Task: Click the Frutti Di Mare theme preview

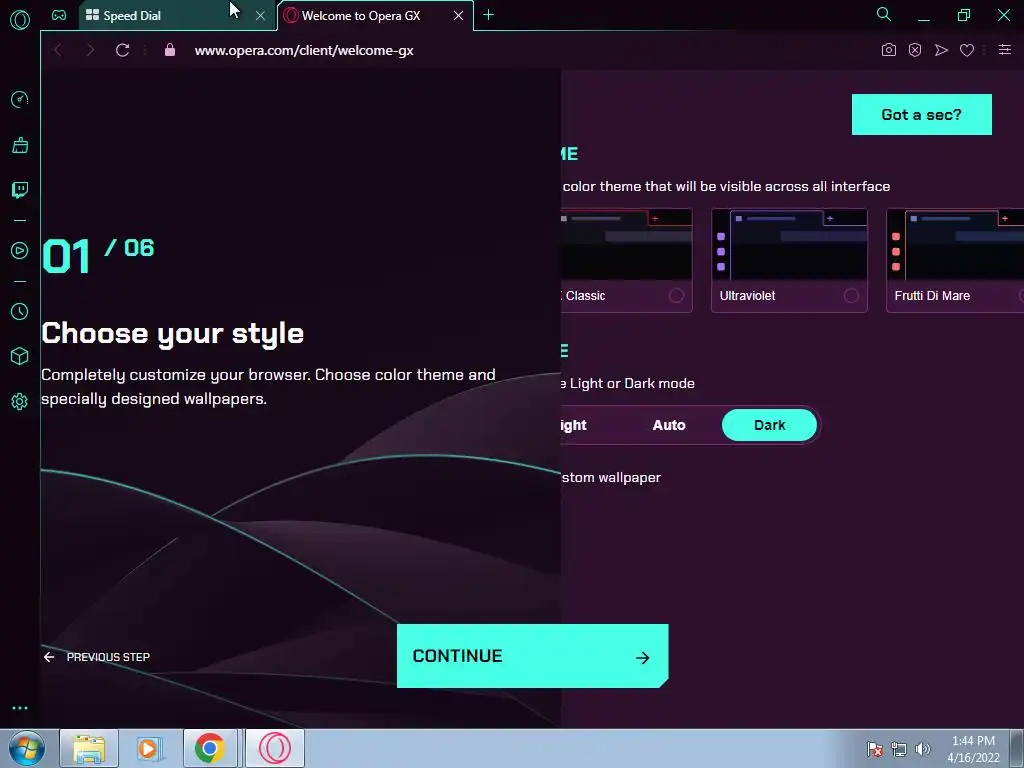Action: pyautogui.click(x=955, y=244)
